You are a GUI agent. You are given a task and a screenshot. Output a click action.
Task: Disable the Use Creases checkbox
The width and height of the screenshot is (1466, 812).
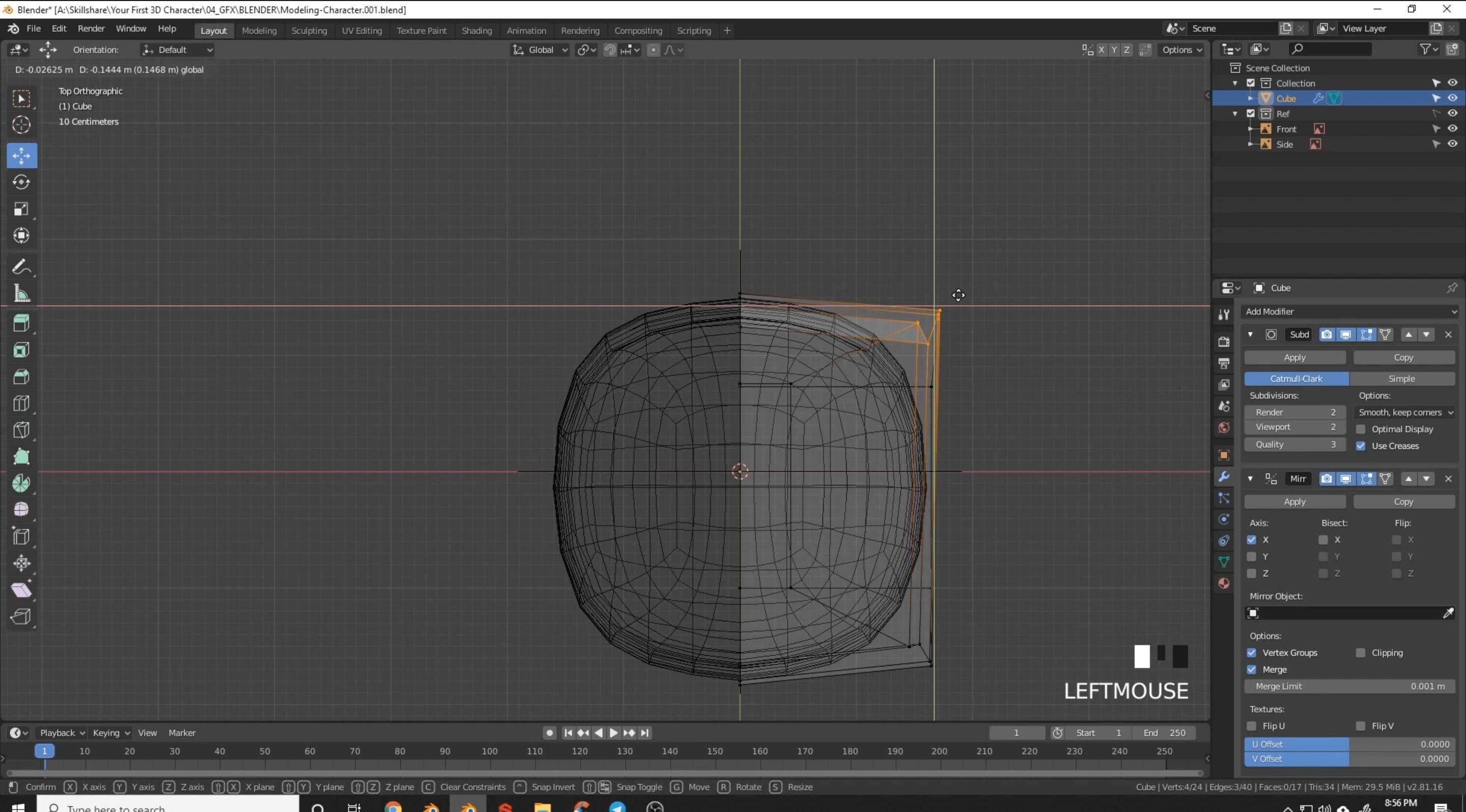pyautogui.click(x=1361, y=446)
